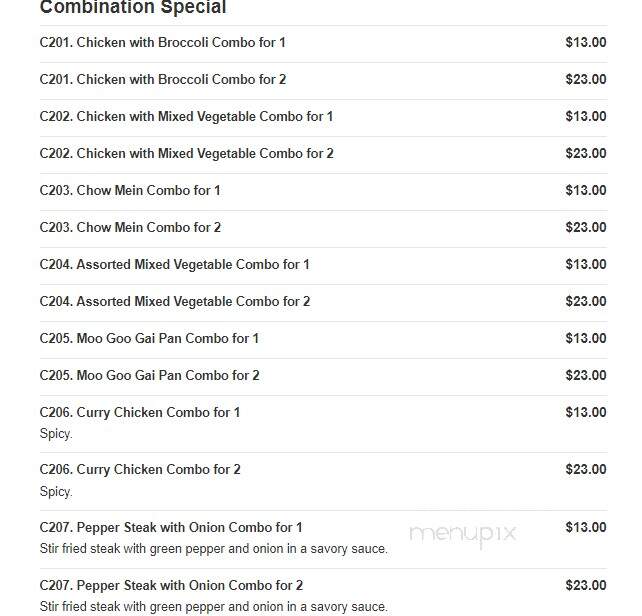The height and width of the screenshot is (616, 642).
Task: Click the Combination Special section heading
Action: (133, 7)
